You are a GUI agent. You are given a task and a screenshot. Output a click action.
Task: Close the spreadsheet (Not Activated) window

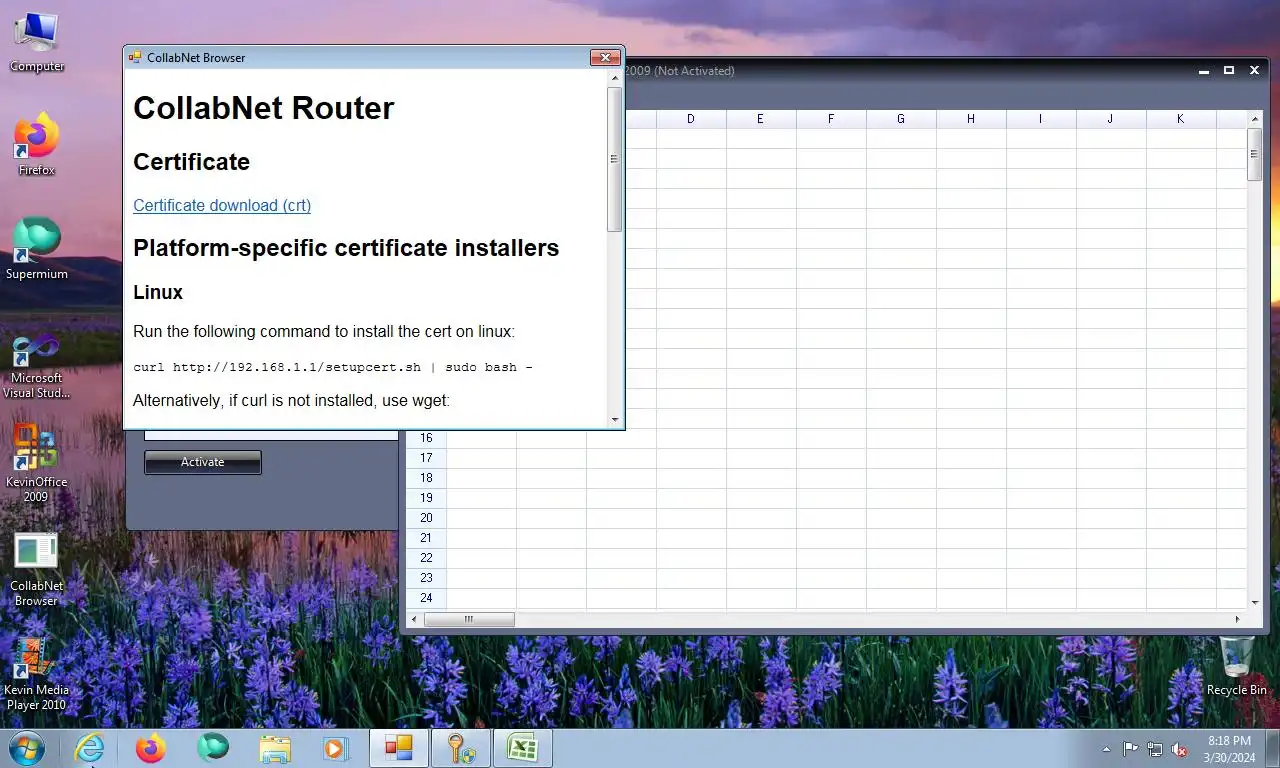tap(1254, 71)
